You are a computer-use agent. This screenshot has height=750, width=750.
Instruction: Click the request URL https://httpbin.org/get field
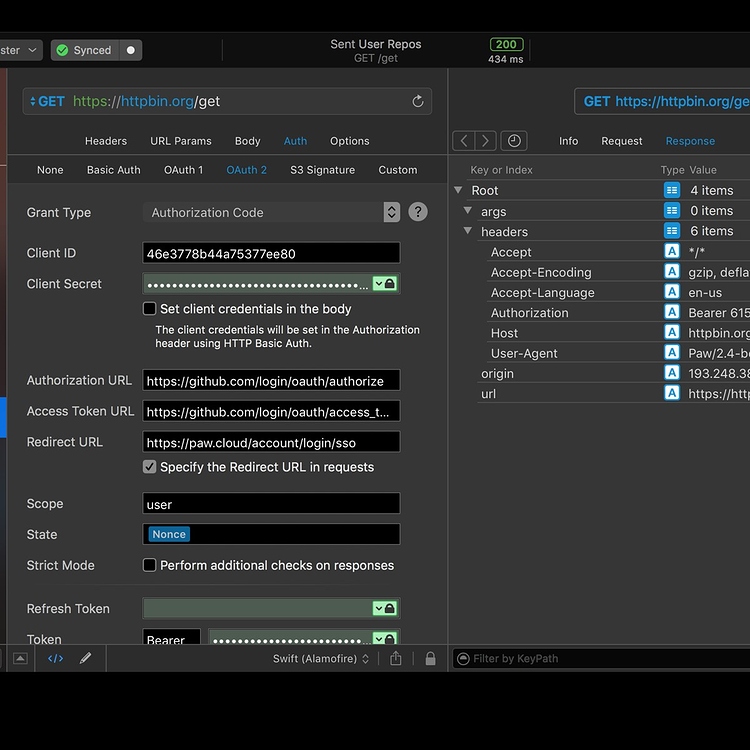click(x=227, y=101)
